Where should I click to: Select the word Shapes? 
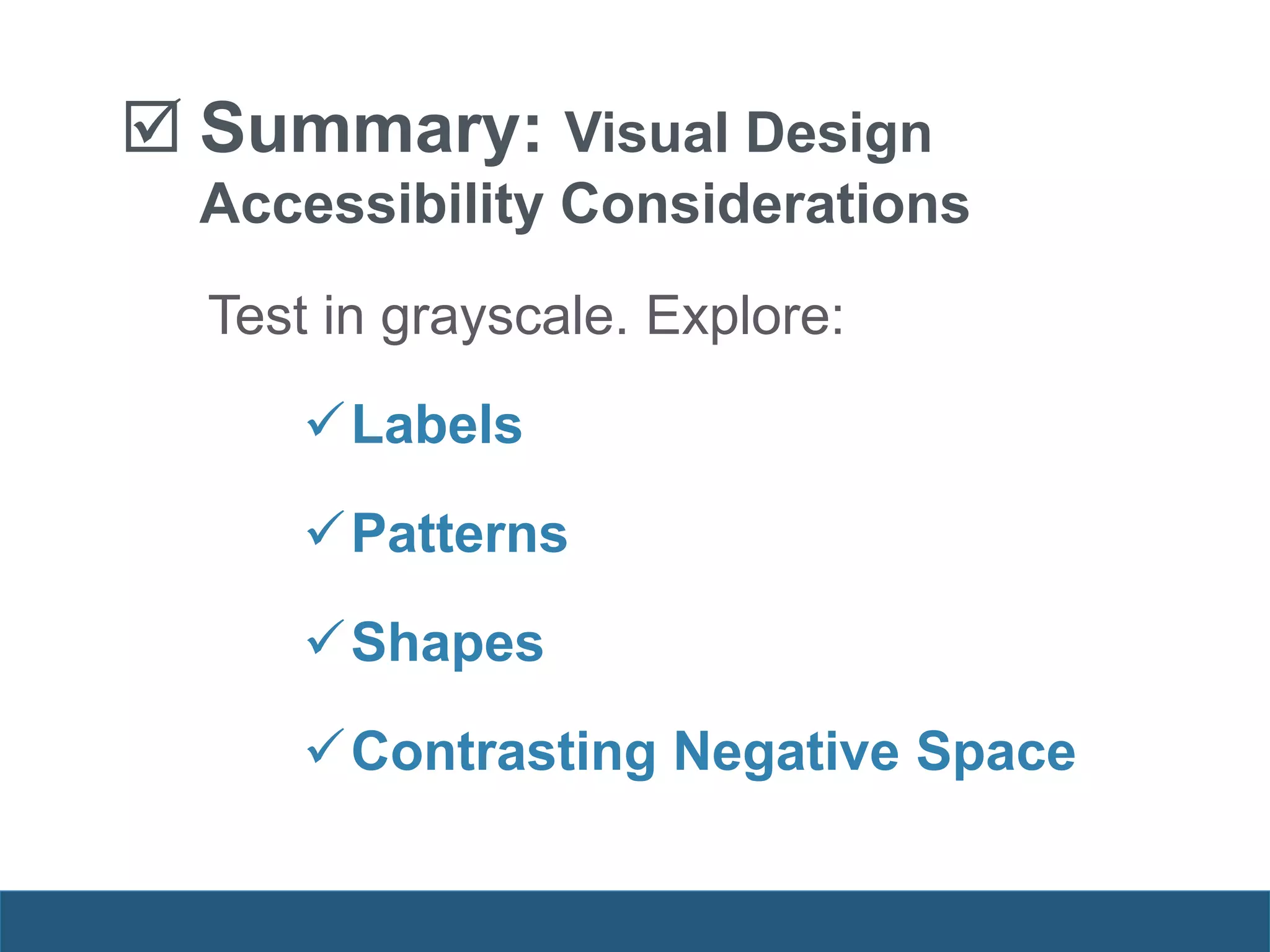tap(447, 645)
